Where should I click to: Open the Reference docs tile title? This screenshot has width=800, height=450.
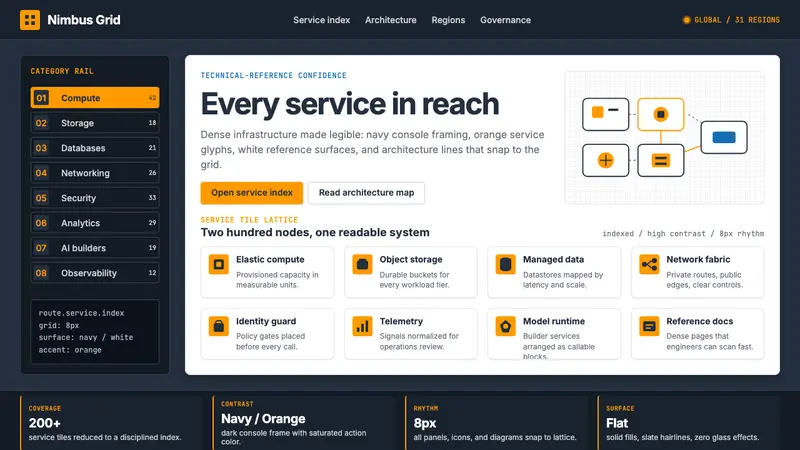click(x=699, y=321)
